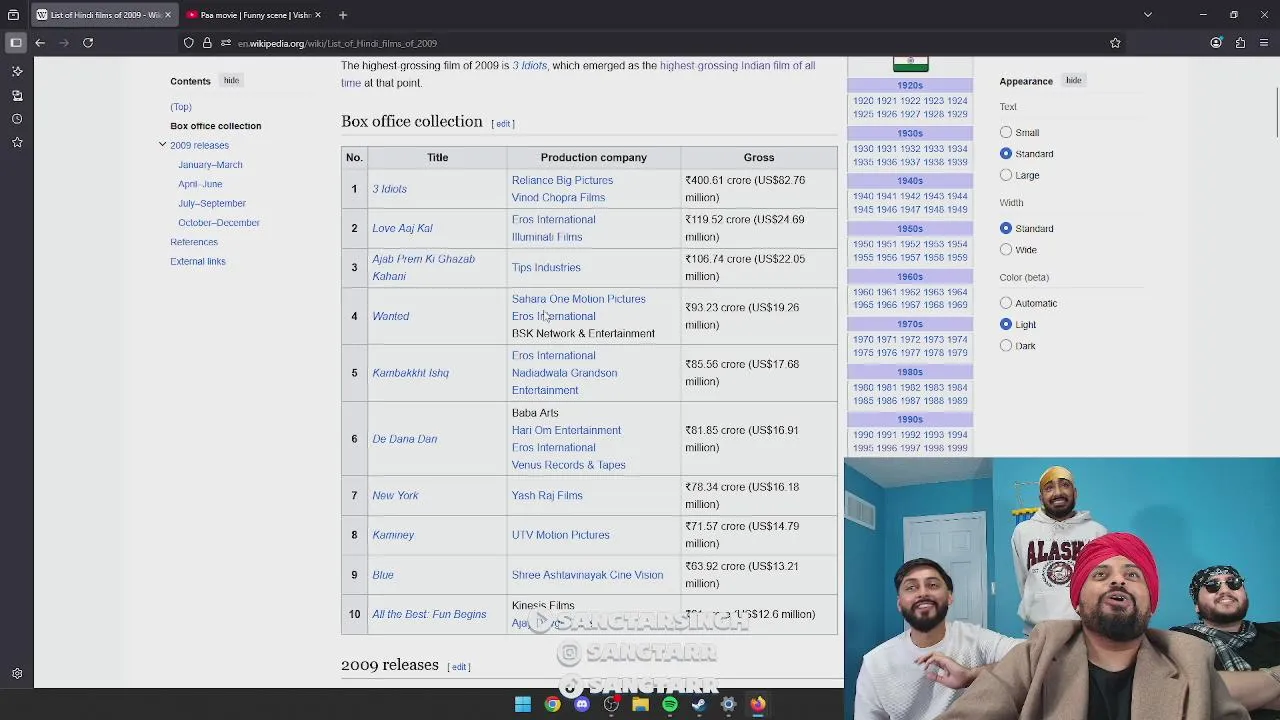Click the page vertical scrollbar thumb
Viewport: 1280px width, 720px height.
[x=1277, y=112]
